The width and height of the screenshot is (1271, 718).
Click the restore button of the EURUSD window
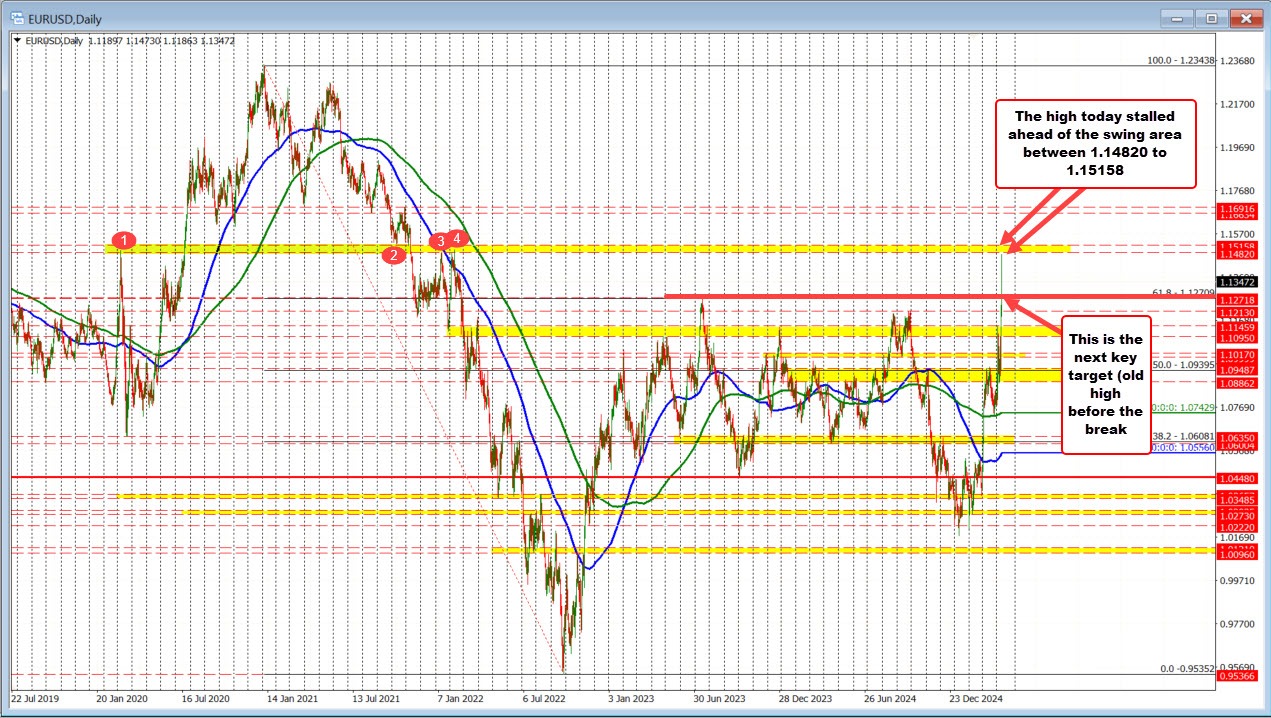tap(1210, 18)
